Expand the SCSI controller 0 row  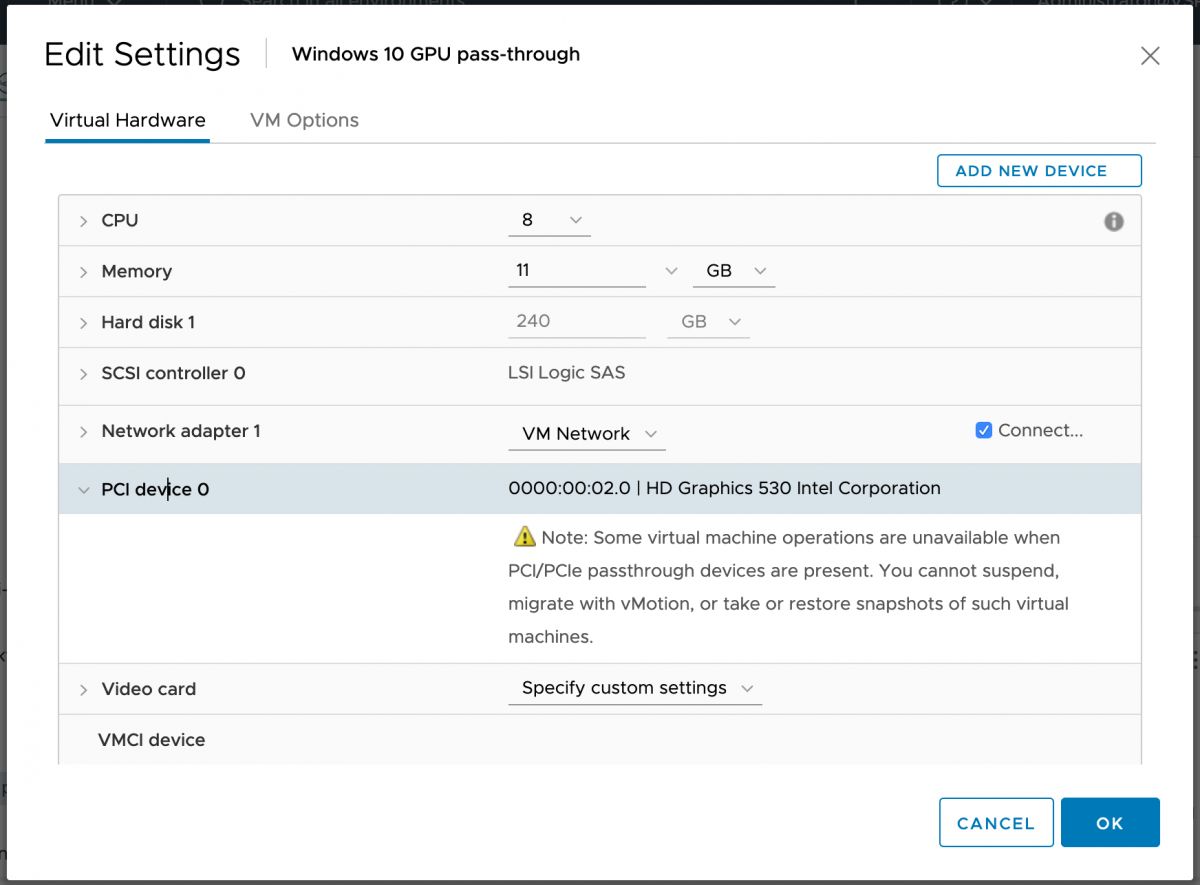point(84,372)
